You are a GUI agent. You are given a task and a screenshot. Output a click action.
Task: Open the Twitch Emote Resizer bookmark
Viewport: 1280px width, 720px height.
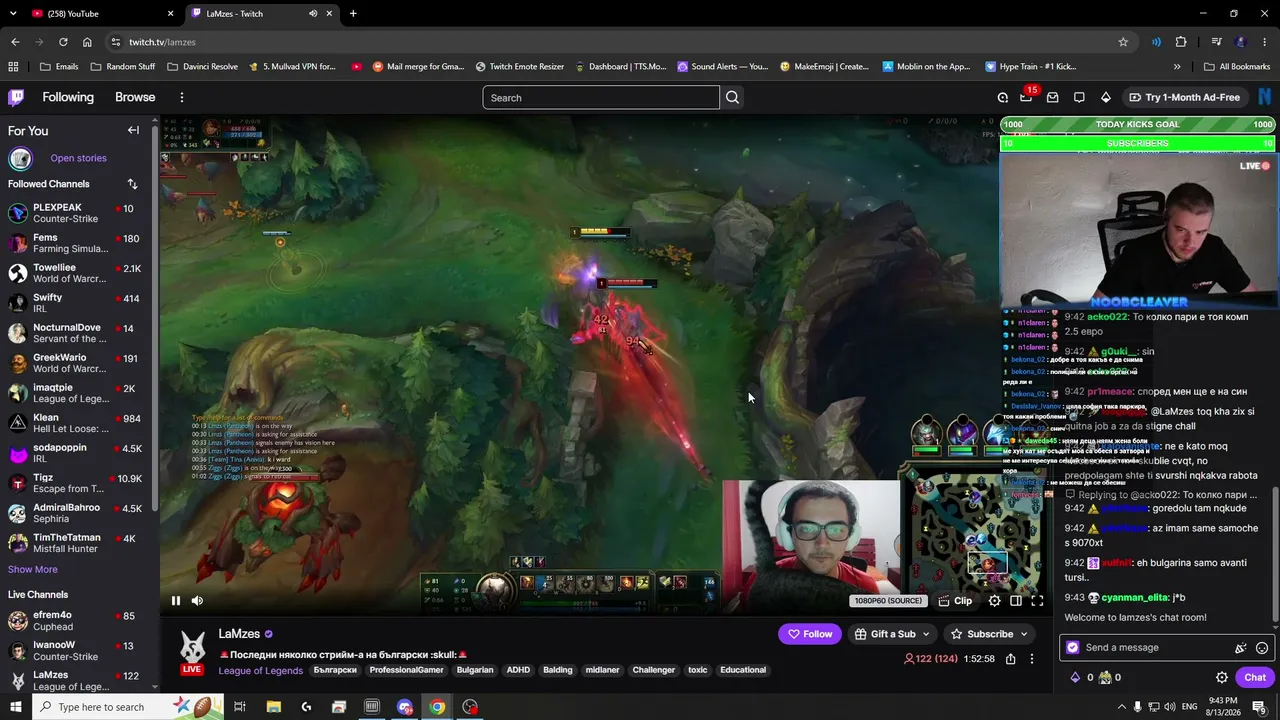coord(520,67)
